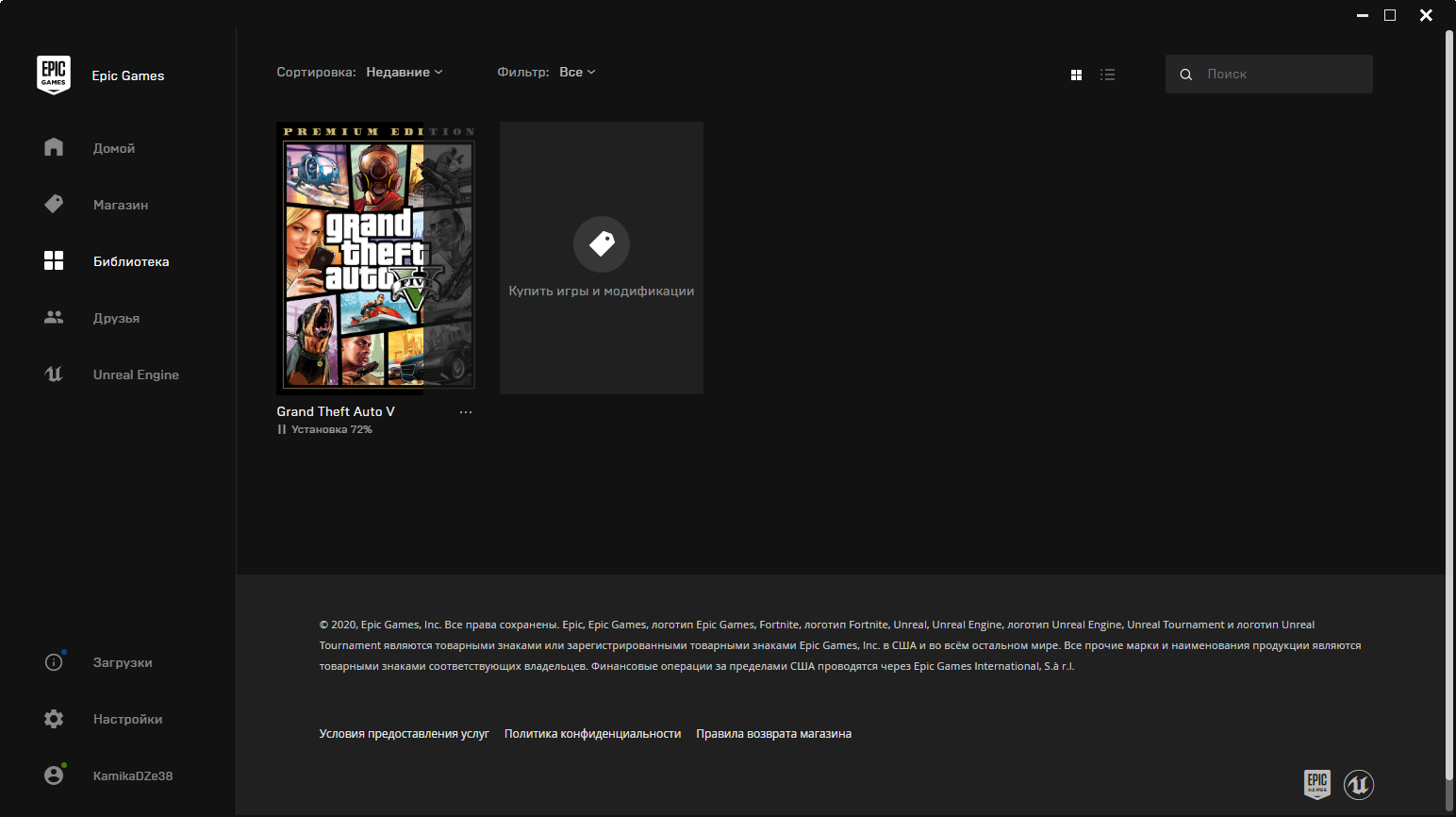Click the Home (Домой) house icon

[x=54, y=147]
